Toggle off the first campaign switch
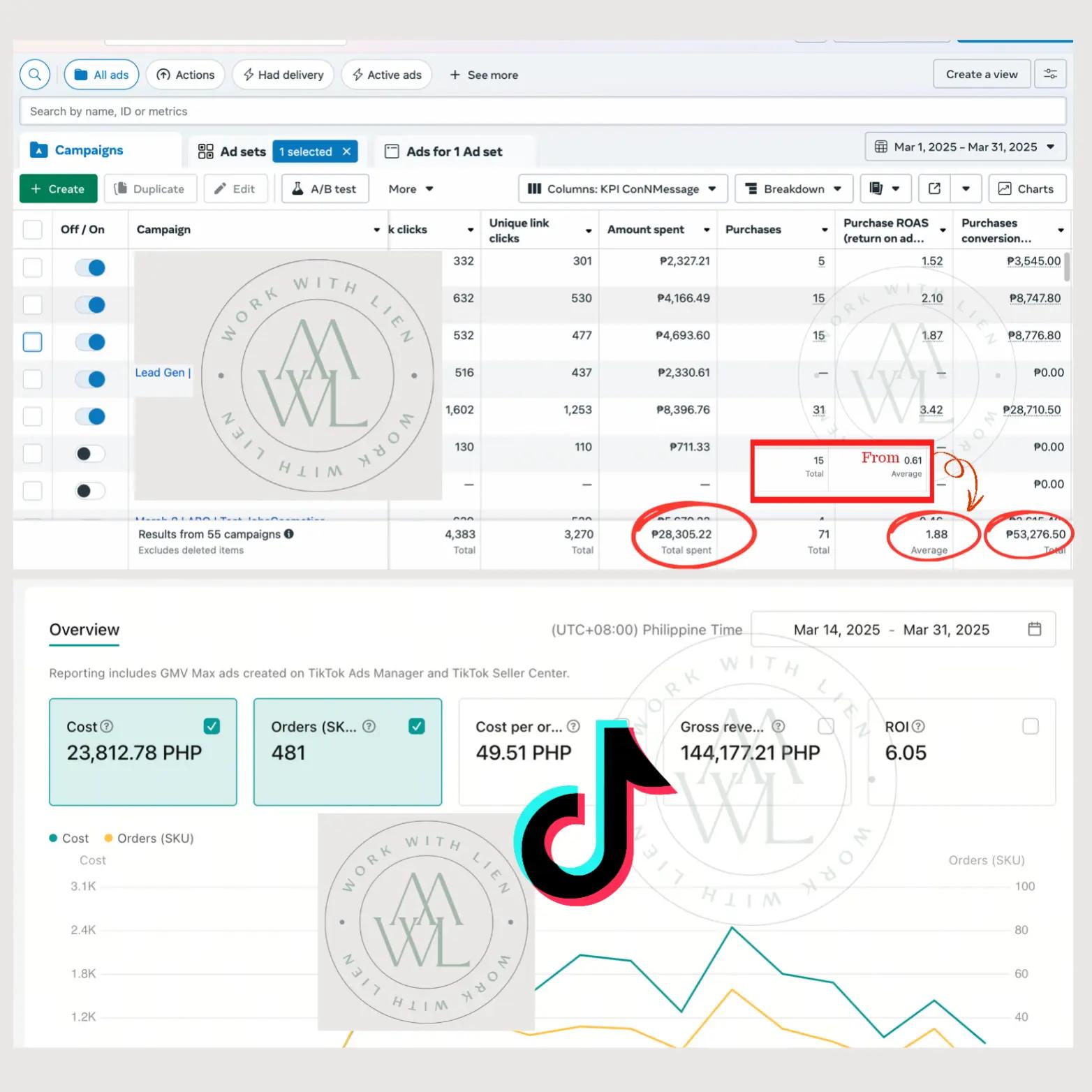The image size is (1092, 1092). (x=90, y=267)
